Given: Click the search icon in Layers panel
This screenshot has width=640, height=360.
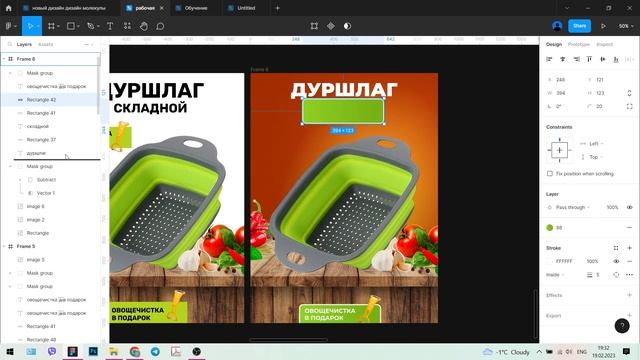Looking at the screenshot, I should [x=10, y=44].
